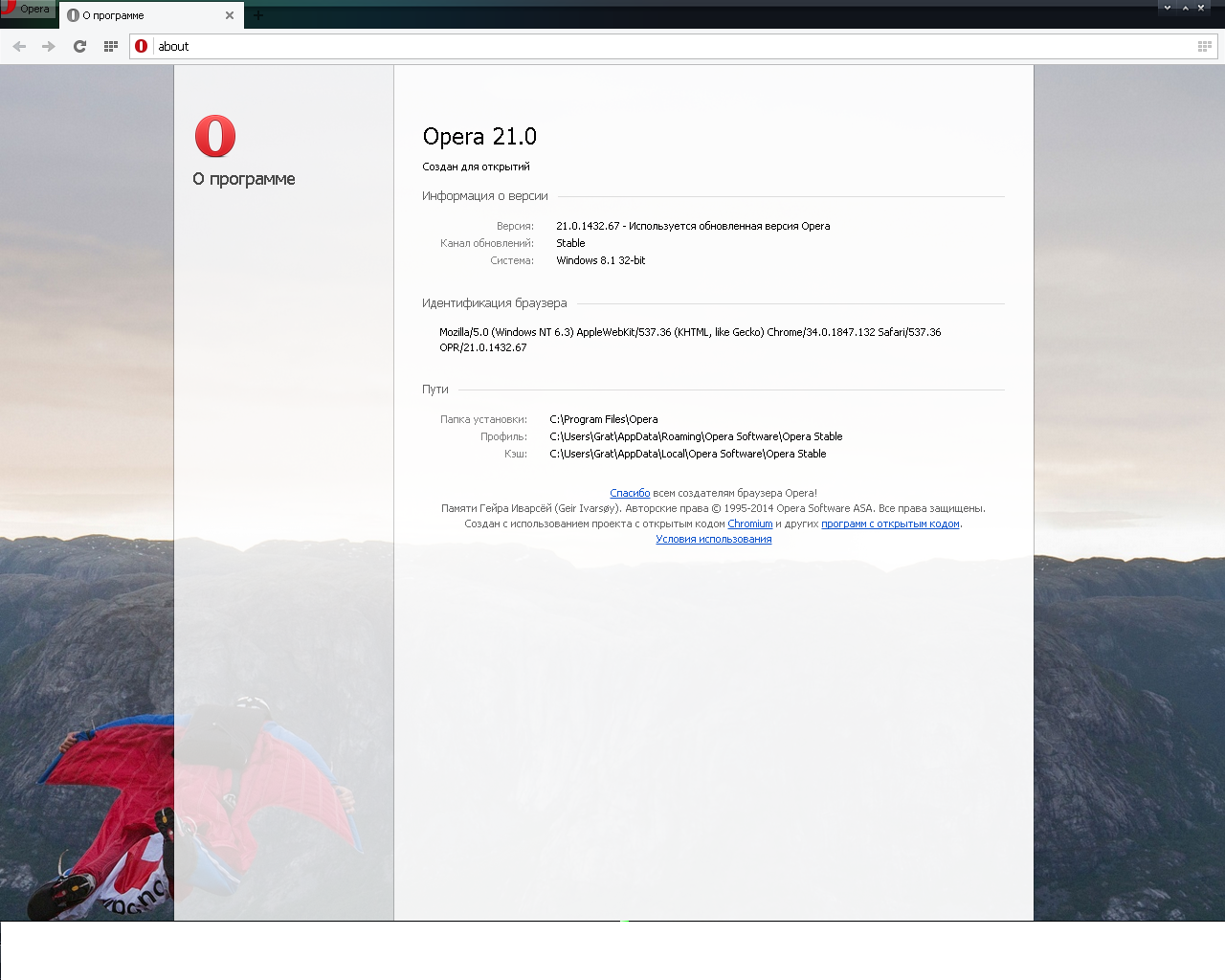Image resolution: width=1225 pixels, height=980 pixels.
Task: Close the "О программе" tab
Action: pos(230,15)
